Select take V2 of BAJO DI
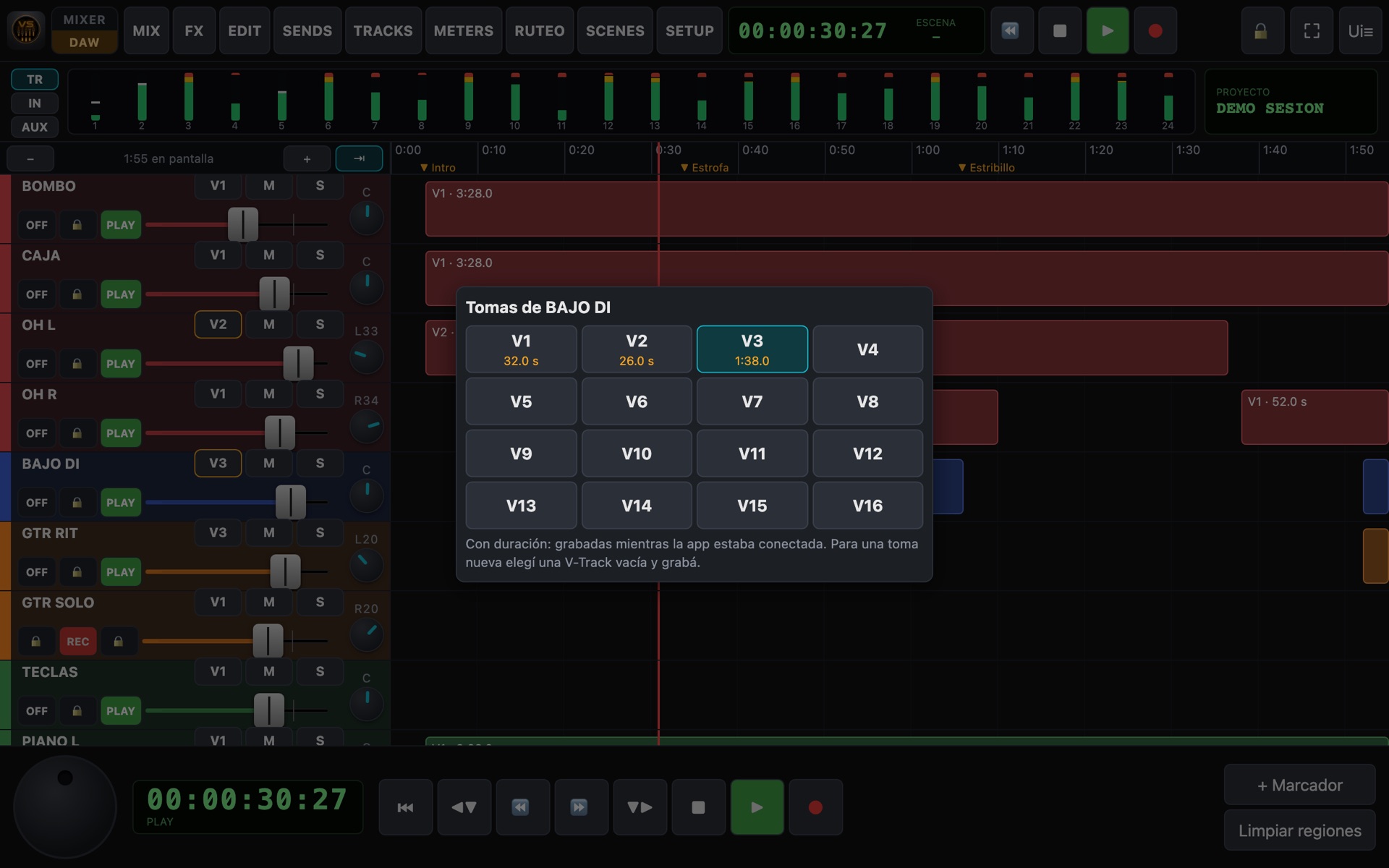 (x=637, y=349)
